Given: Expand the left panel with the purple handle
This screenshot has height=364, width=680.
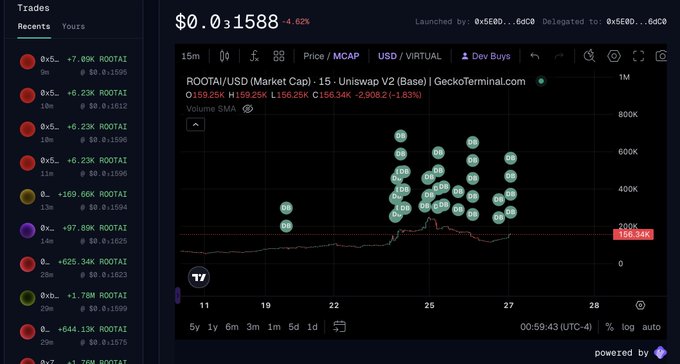Looking at the screenshot, I should 177,295.
